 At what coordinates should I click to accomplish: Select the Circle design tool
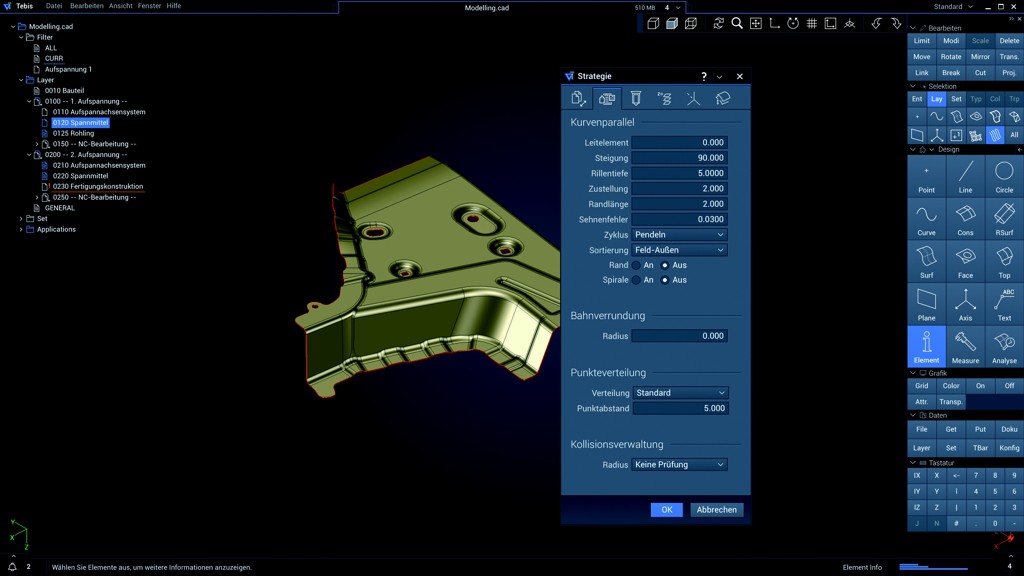point(1004,176)
